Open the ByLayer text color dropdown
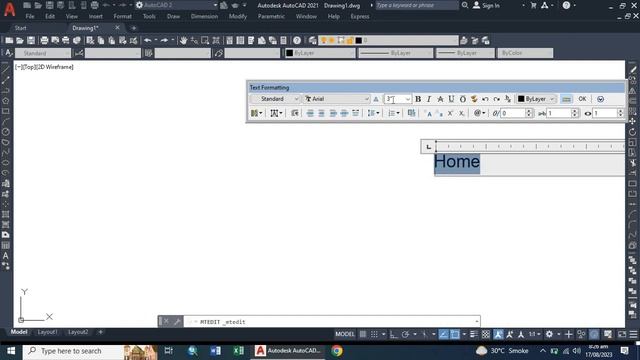The image size is (640, 360). (x=536, y=99)
